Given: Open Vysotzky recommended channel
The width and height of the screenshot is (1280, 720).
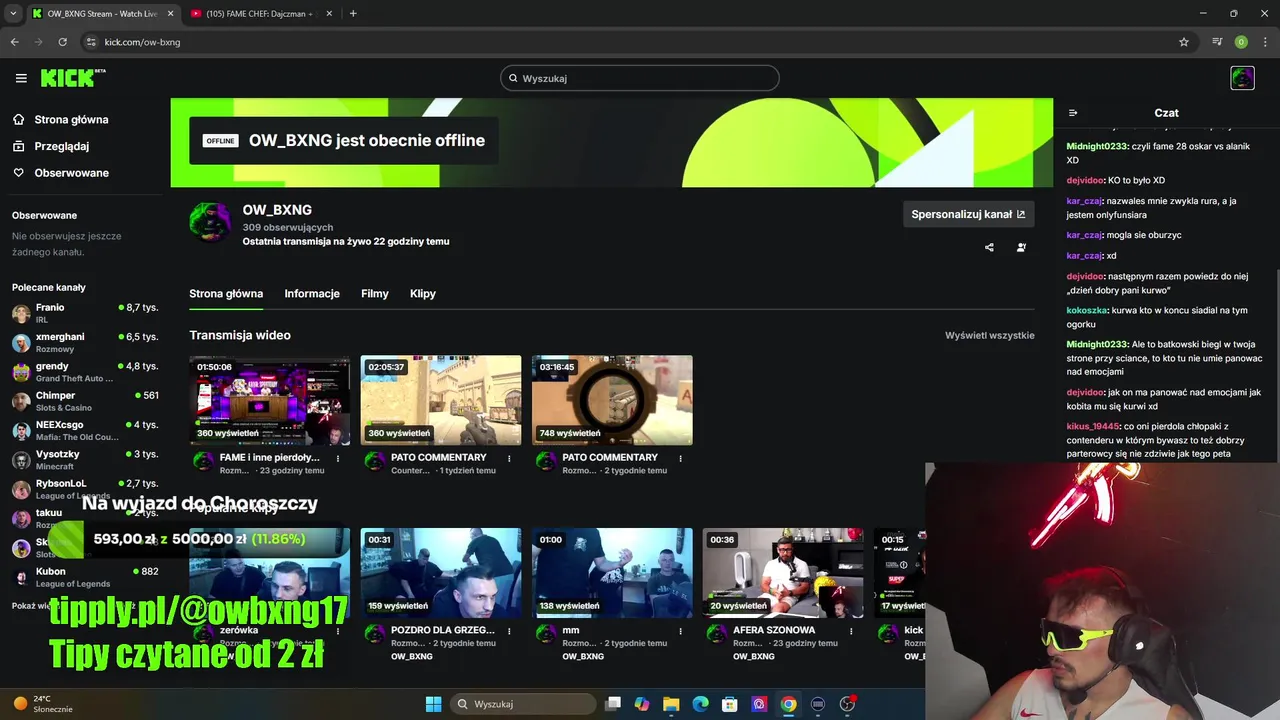Looking at the screenshot, I should point(85,460).
